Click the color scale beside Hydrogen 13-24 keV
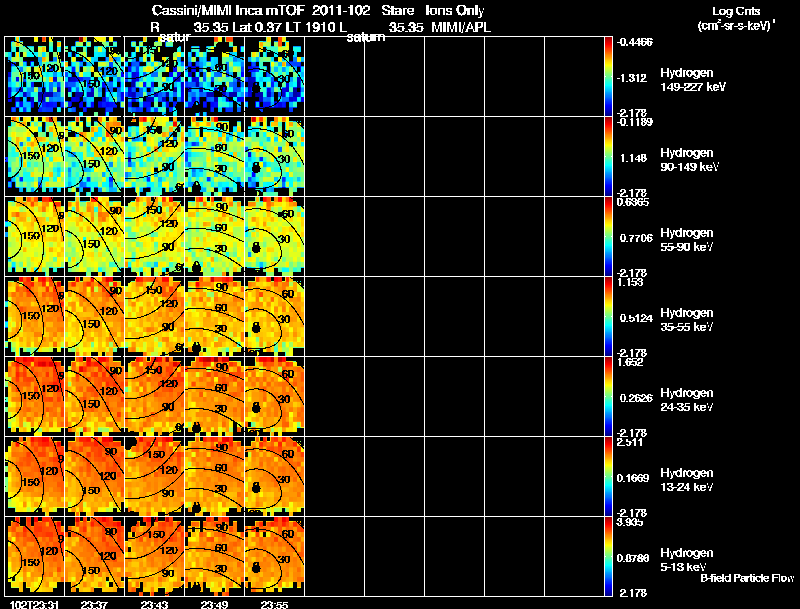 tap(608, 476)
